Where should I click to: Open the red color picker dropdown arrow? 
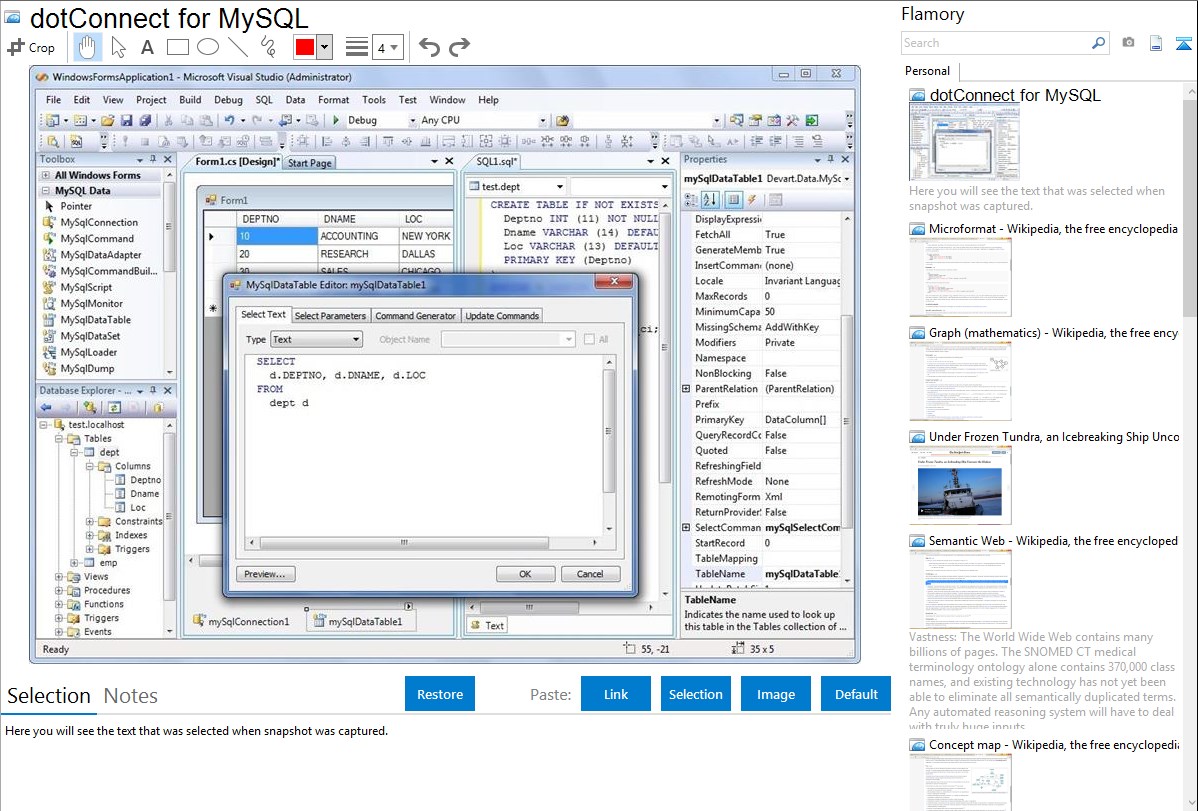(325, 47)
